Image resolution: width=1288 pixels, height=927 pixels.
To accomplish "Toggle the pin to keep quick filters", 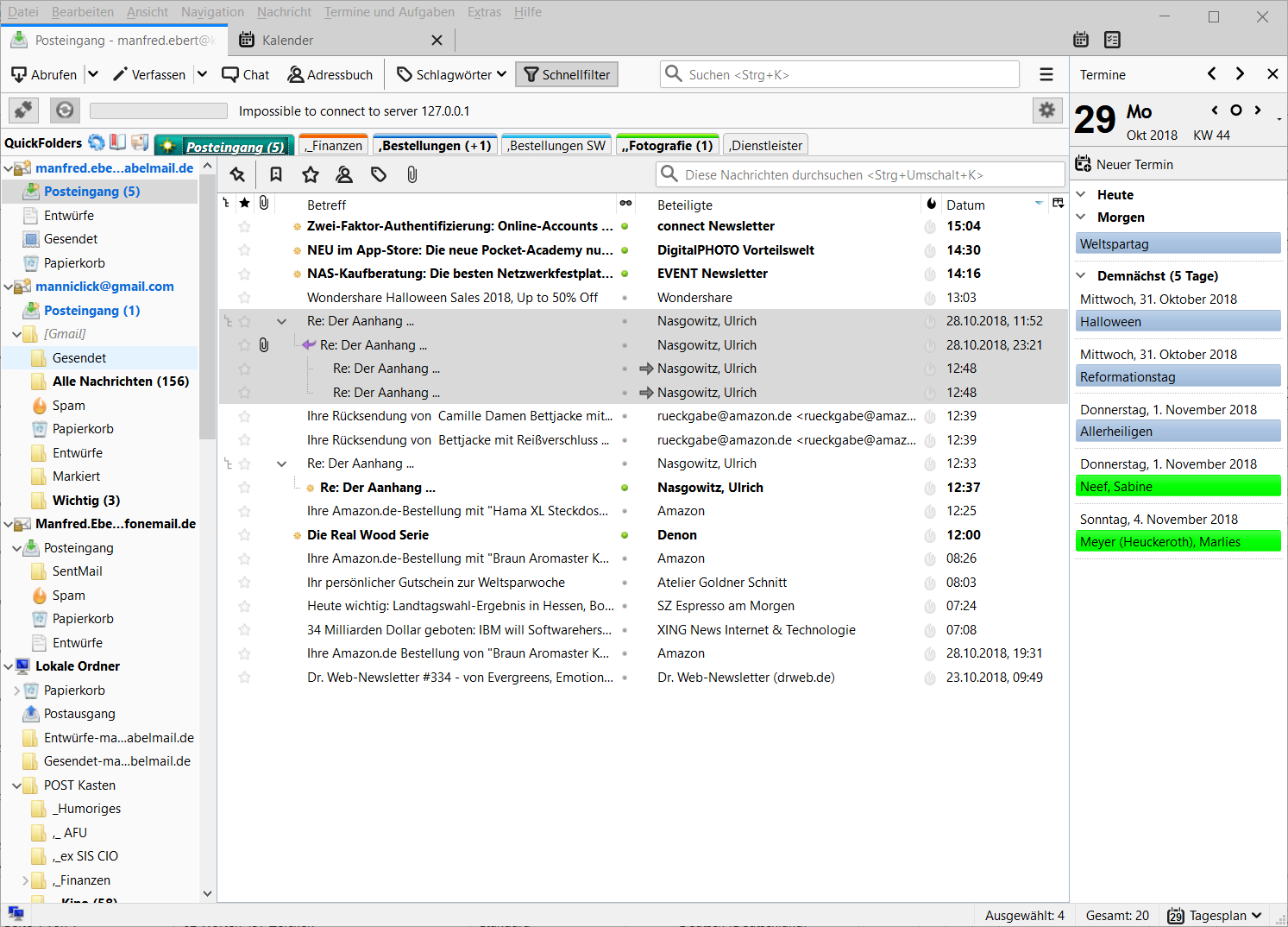I will click(x=237, y=174).
